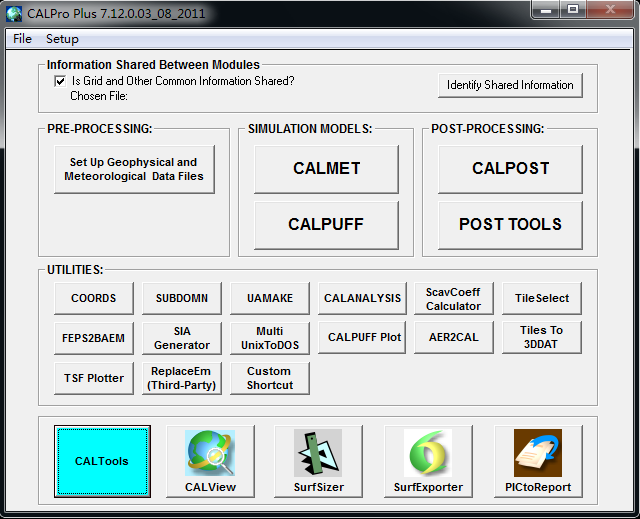The height and width of the screenshot is (519, 640).
Task: Launch the CALPUFF simulation model
Action: pos(326,225)
